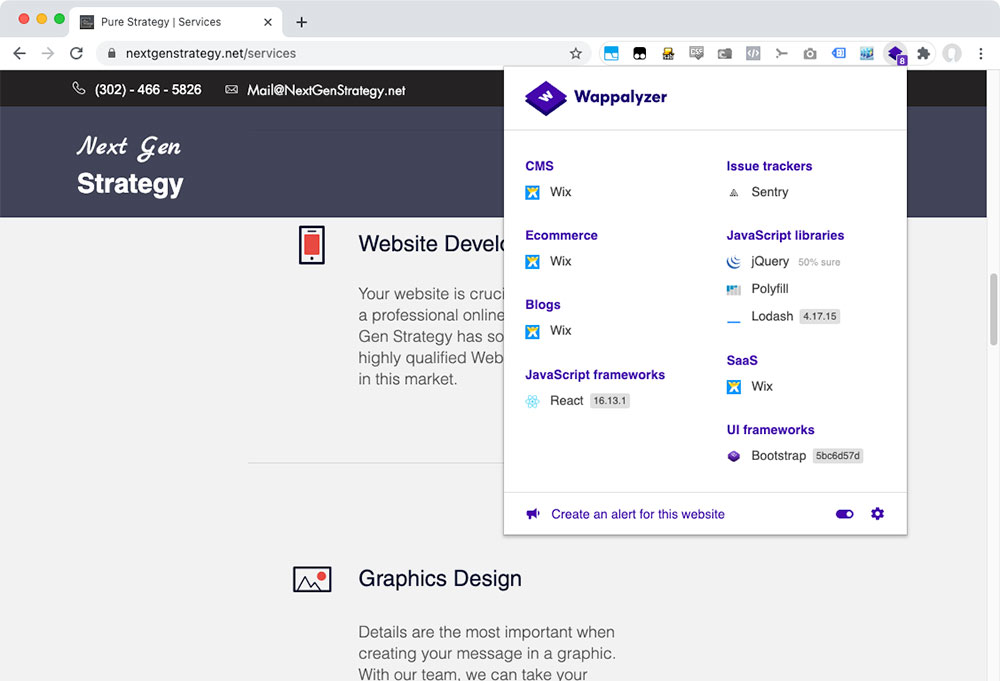Click the React 16.13.1 version badge
This screenshot has width=1000, height=681.
coord(610,401)
